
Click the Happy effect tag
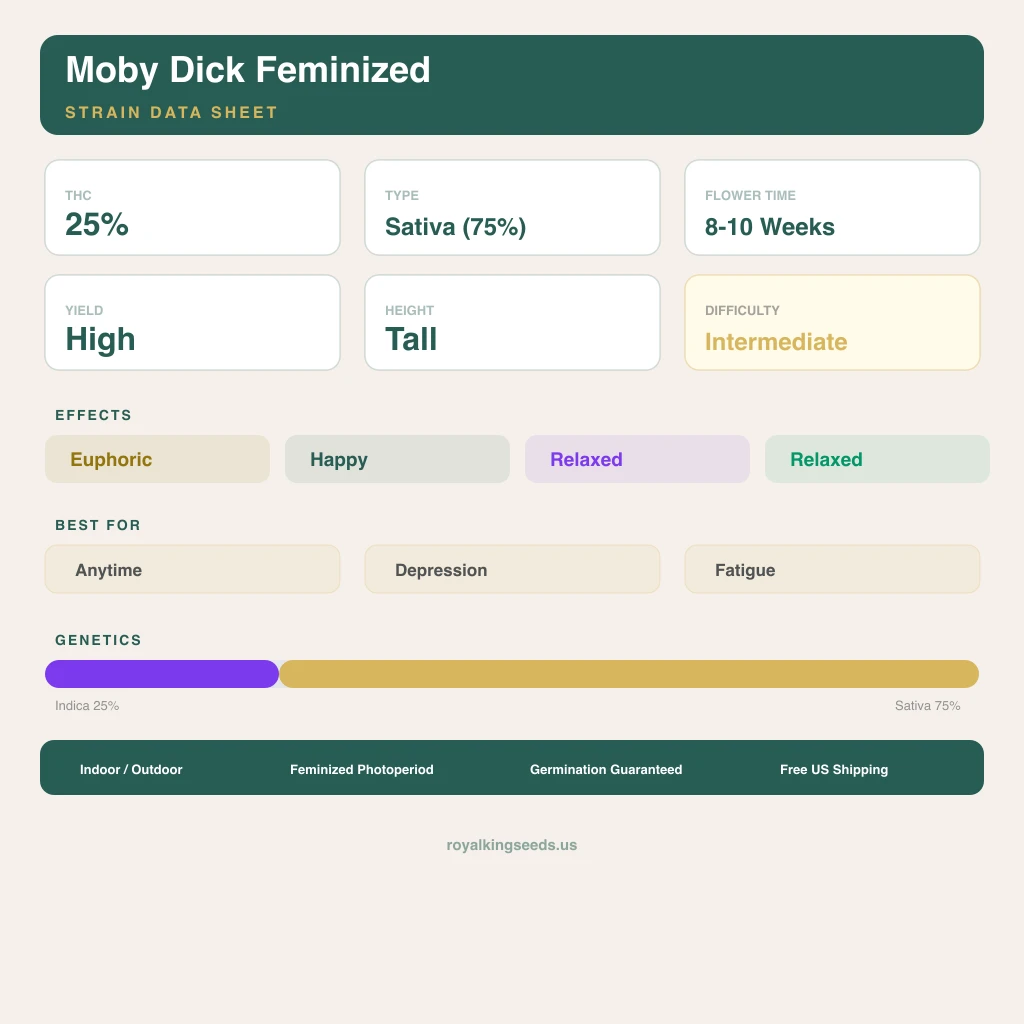397,460
